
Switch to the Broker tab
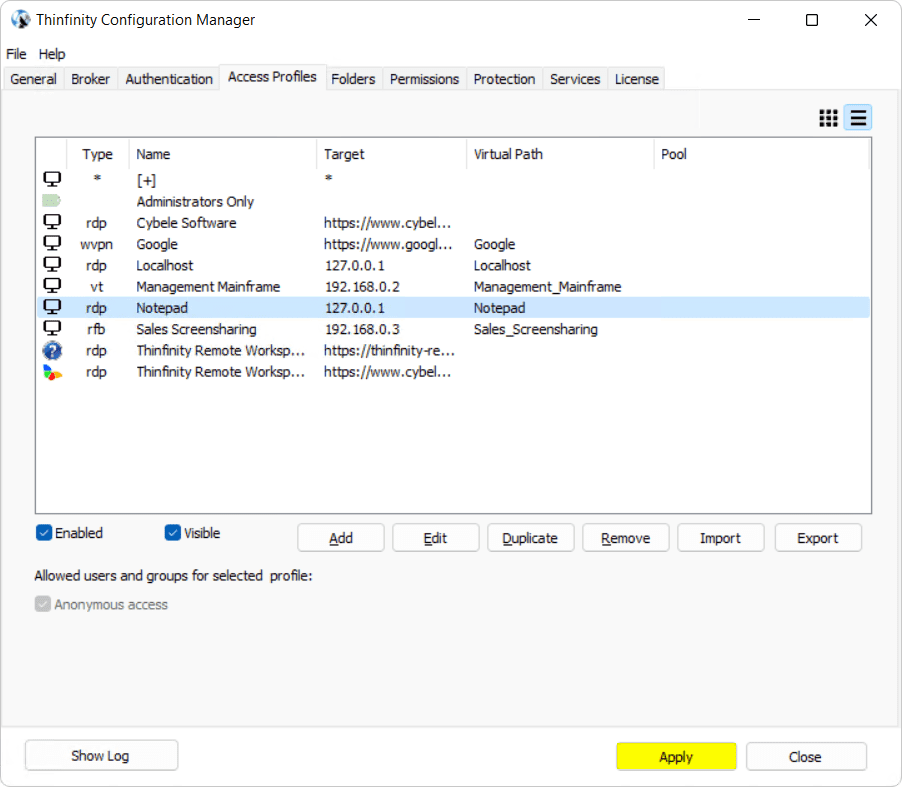[x=90, y=79]
